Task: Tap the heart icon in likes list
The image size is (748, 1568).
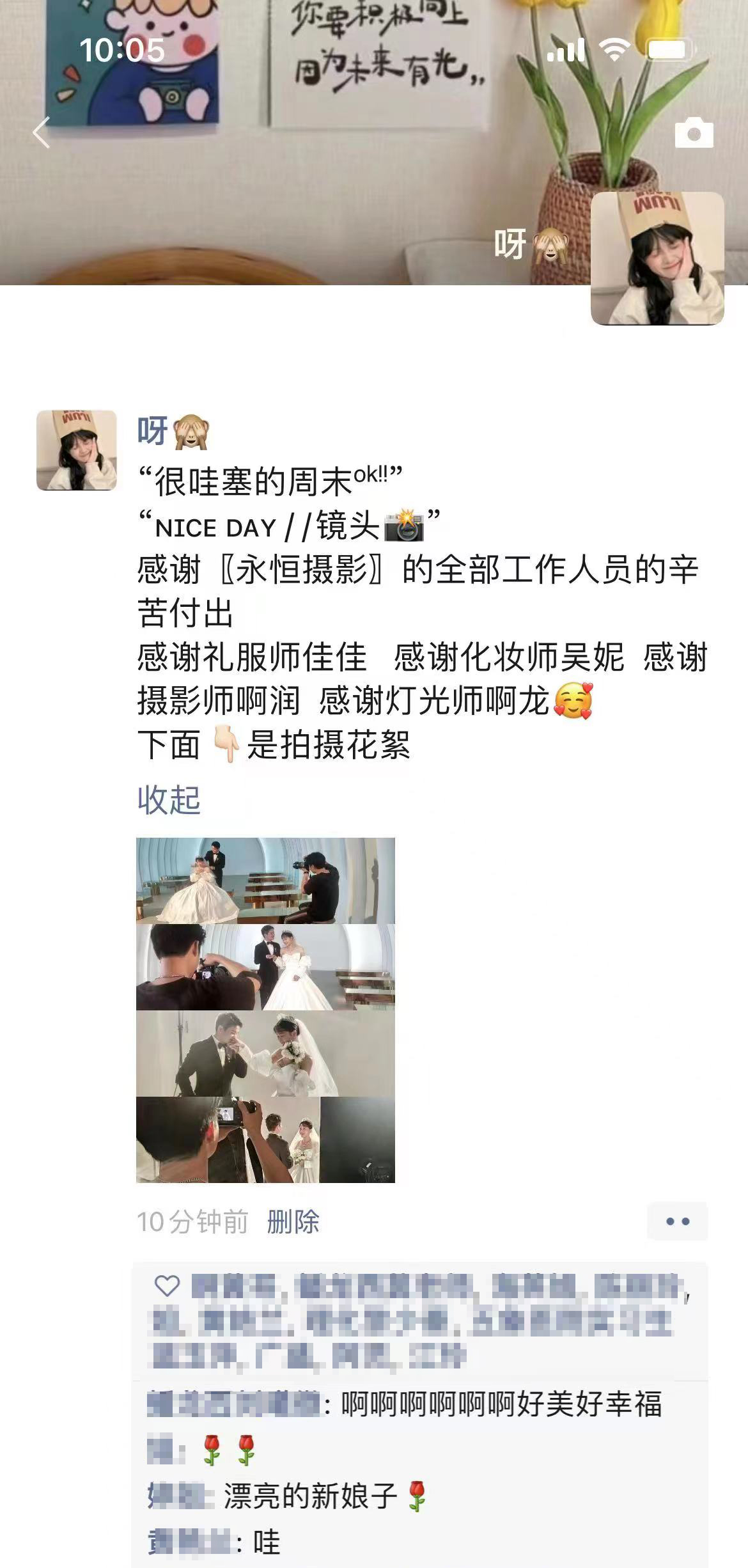Action: (167, 1285)
